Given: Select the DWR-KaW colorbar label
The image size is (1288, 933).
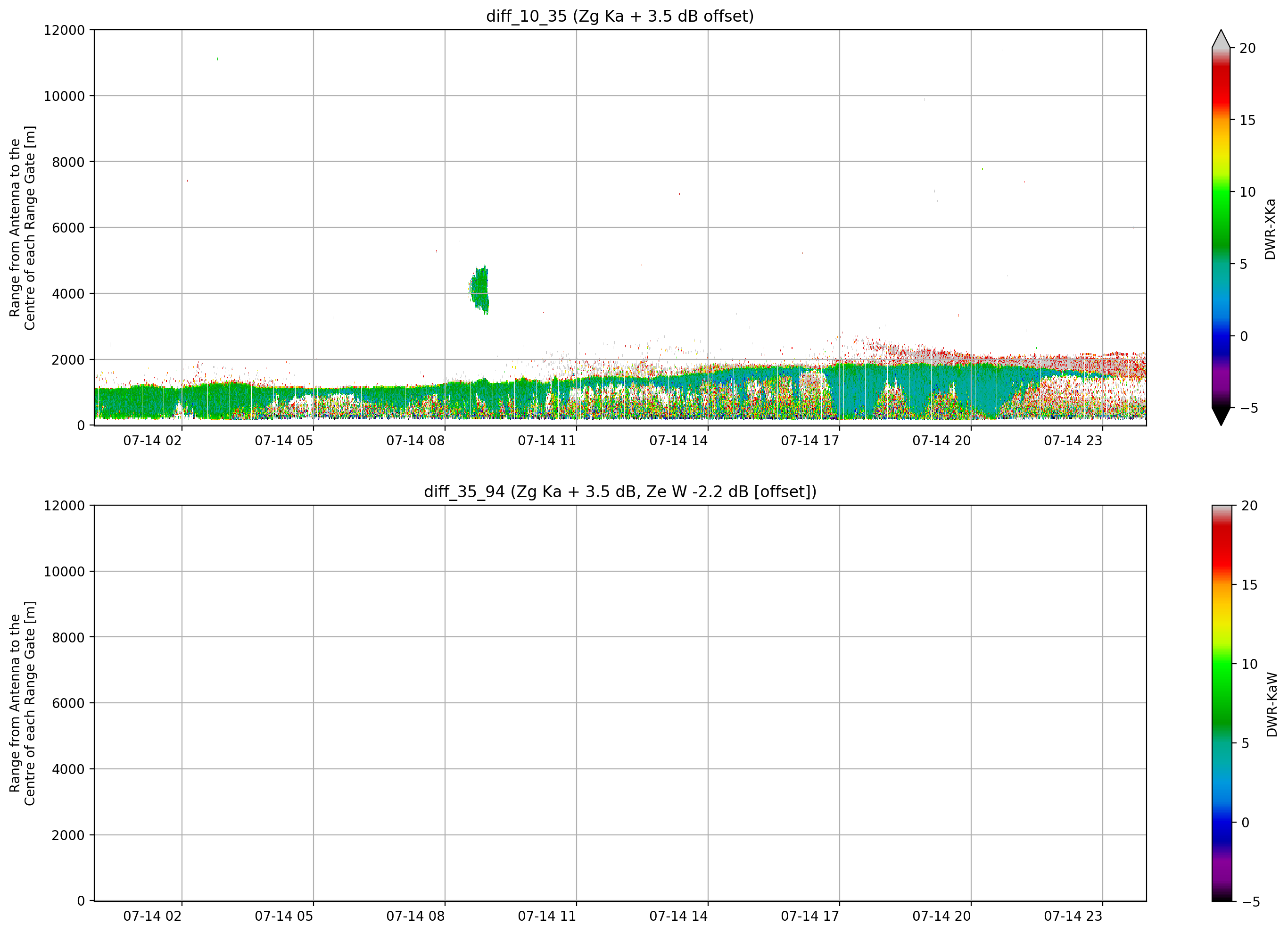Looking at the screenshot, I should click(1271, 705).
